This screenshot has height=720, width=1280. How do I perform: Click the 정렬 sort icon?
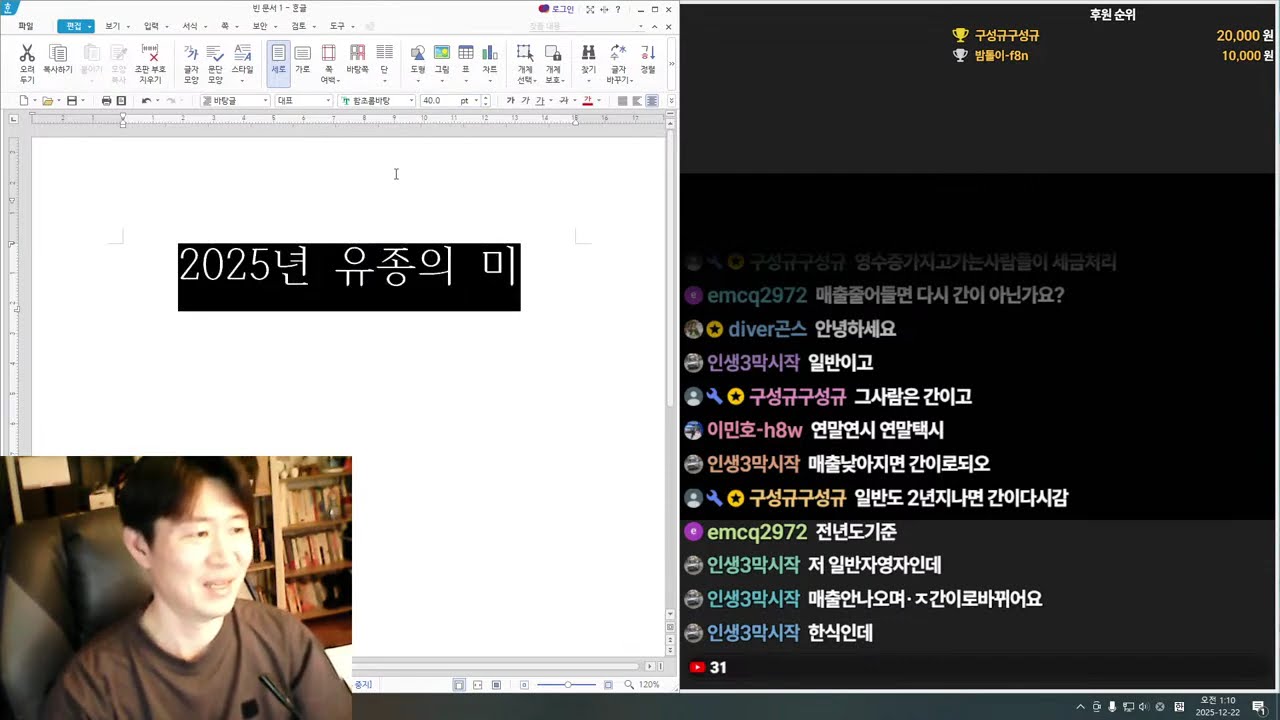pyautogui.click(x=648, y=53)
